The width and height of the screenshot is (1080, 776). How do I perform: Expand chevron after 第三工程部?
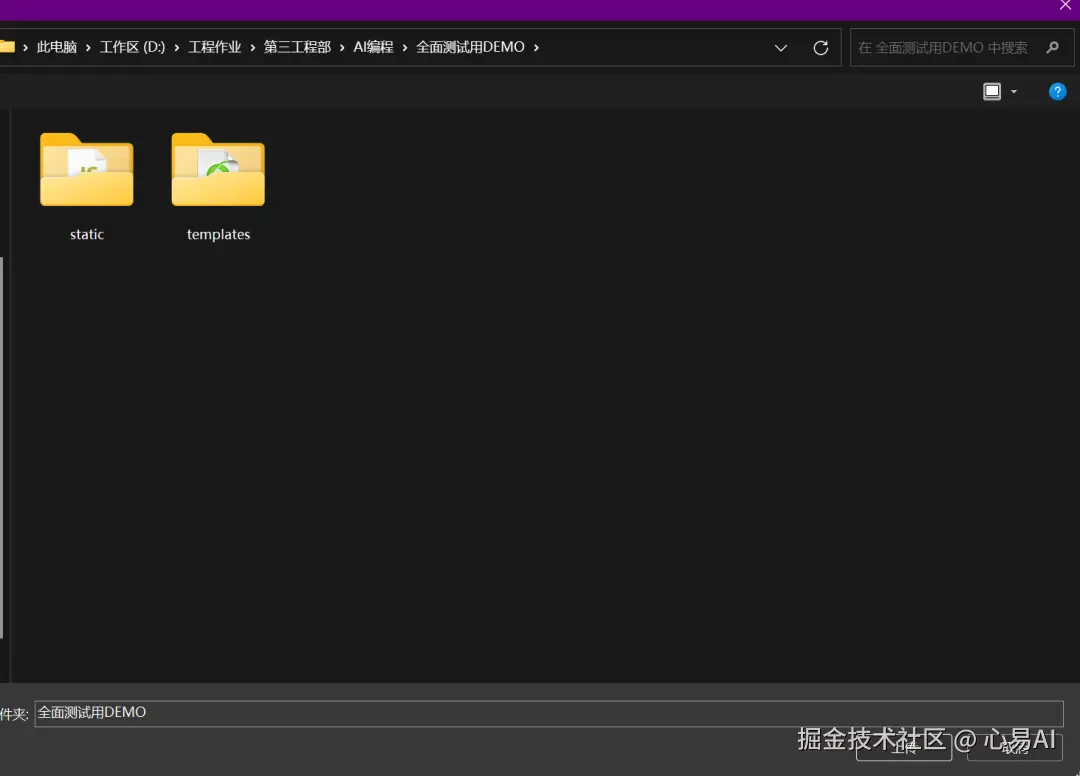342,48
